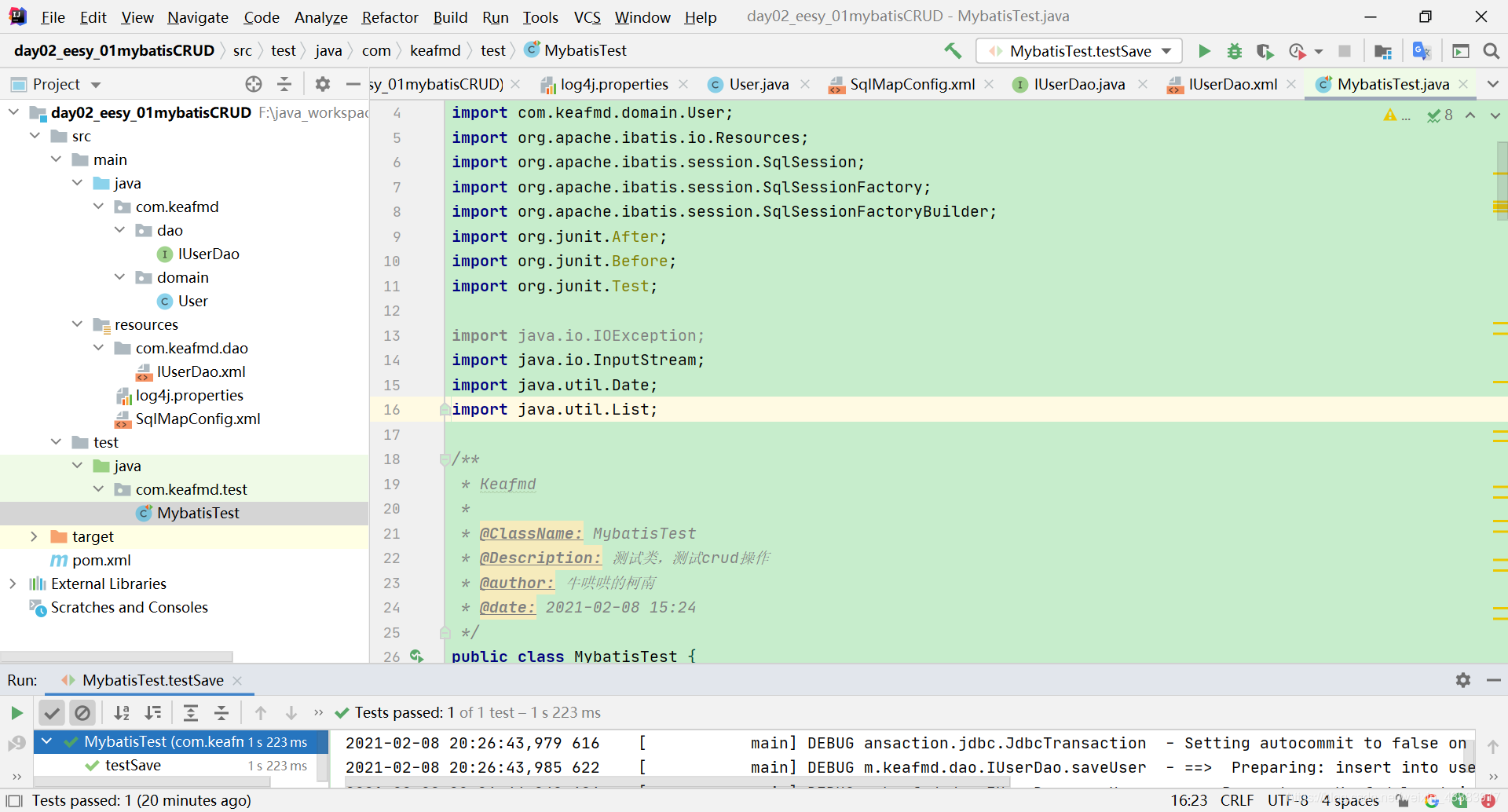
Task: Click the Stop process square icon
Action: [1345, 51]
